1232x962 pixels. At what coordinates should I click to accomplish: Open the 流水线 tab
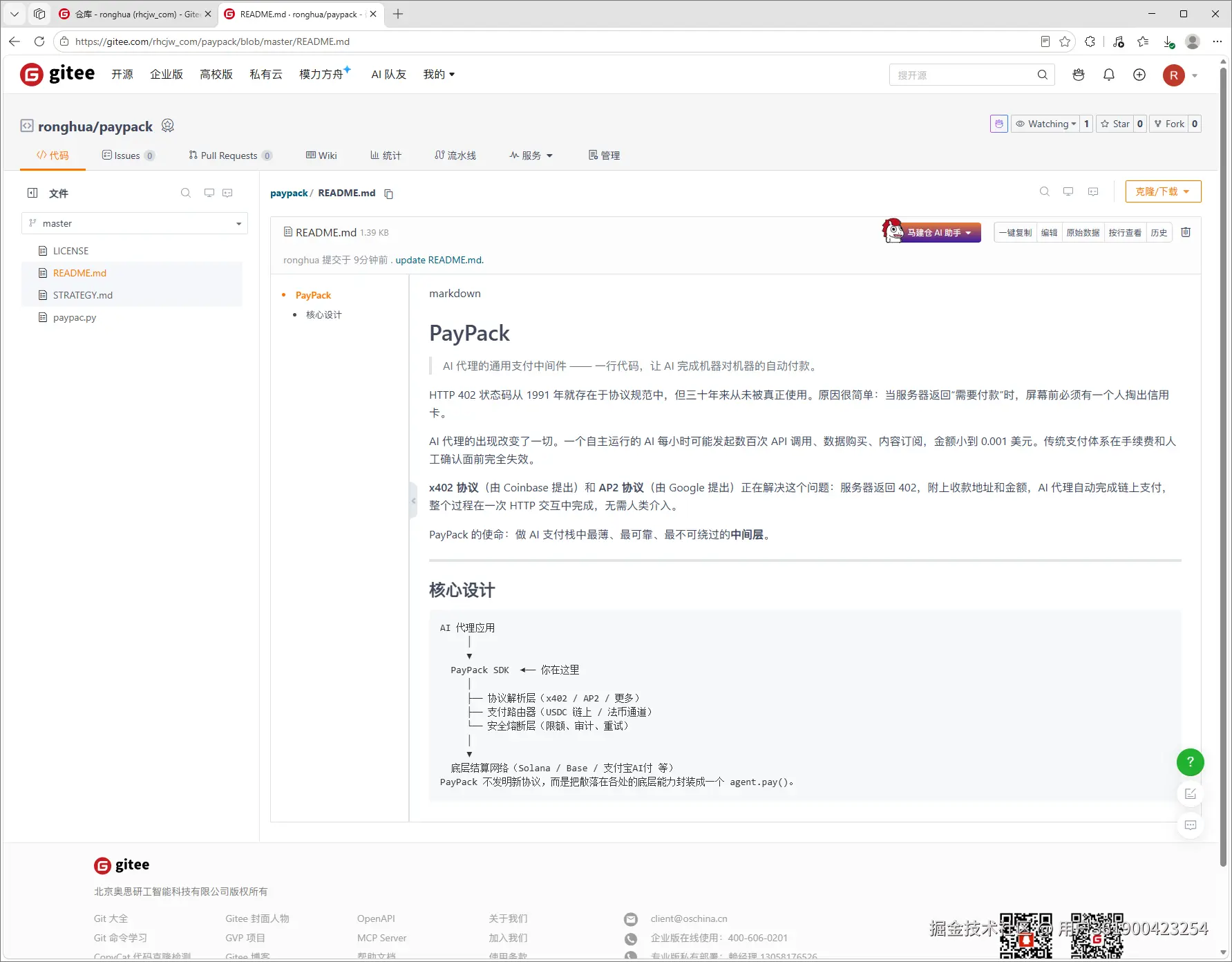pos(455,155)
